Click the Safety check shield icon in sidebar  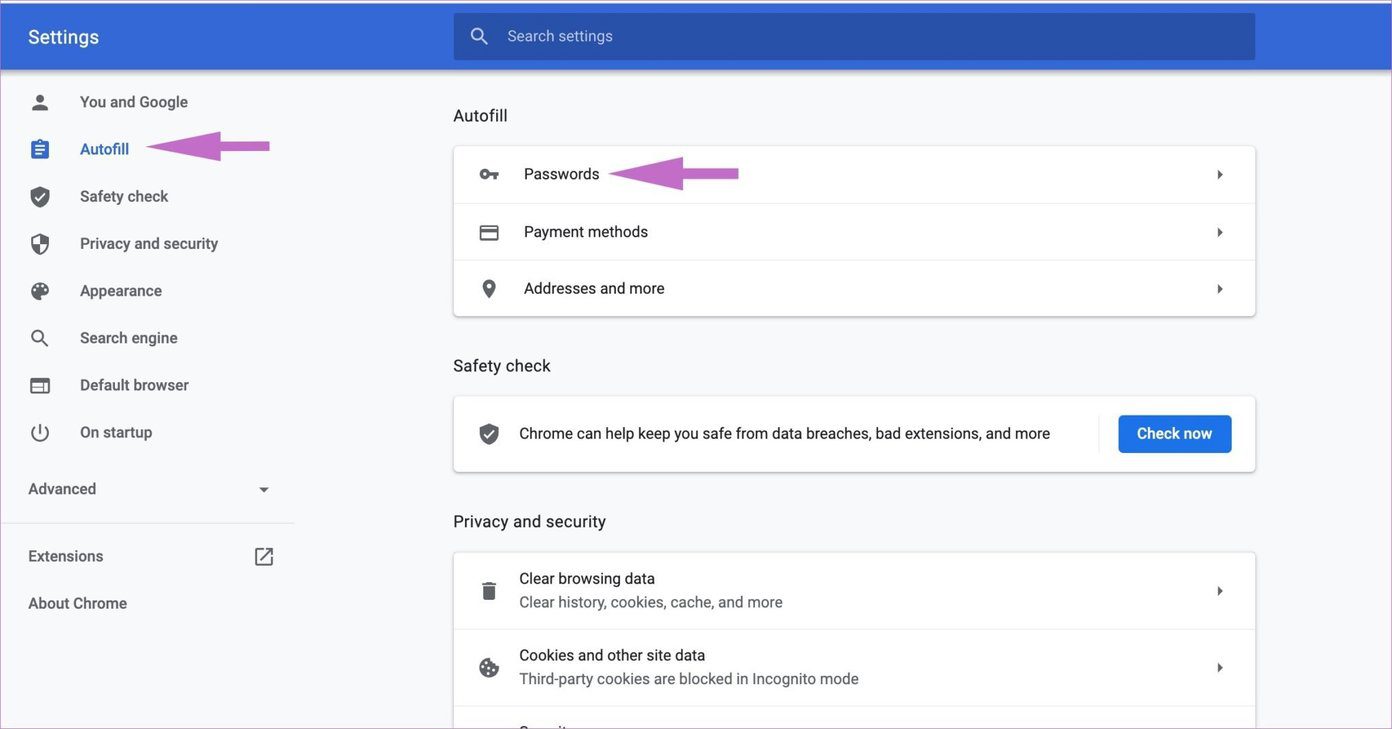coord(40,196)
